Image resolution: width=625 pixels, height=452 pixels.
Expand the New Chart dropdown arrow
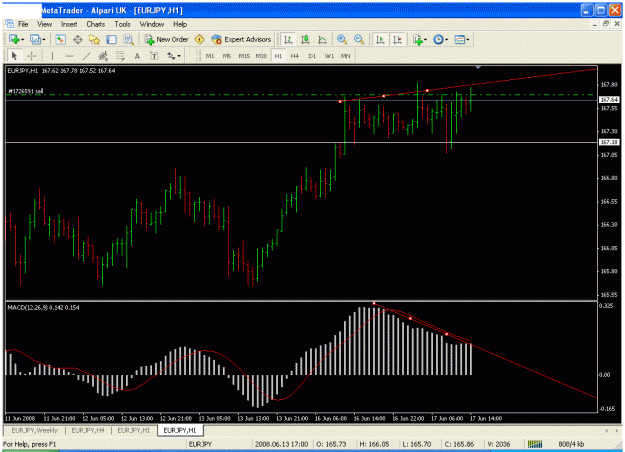(x=23, y=40)
